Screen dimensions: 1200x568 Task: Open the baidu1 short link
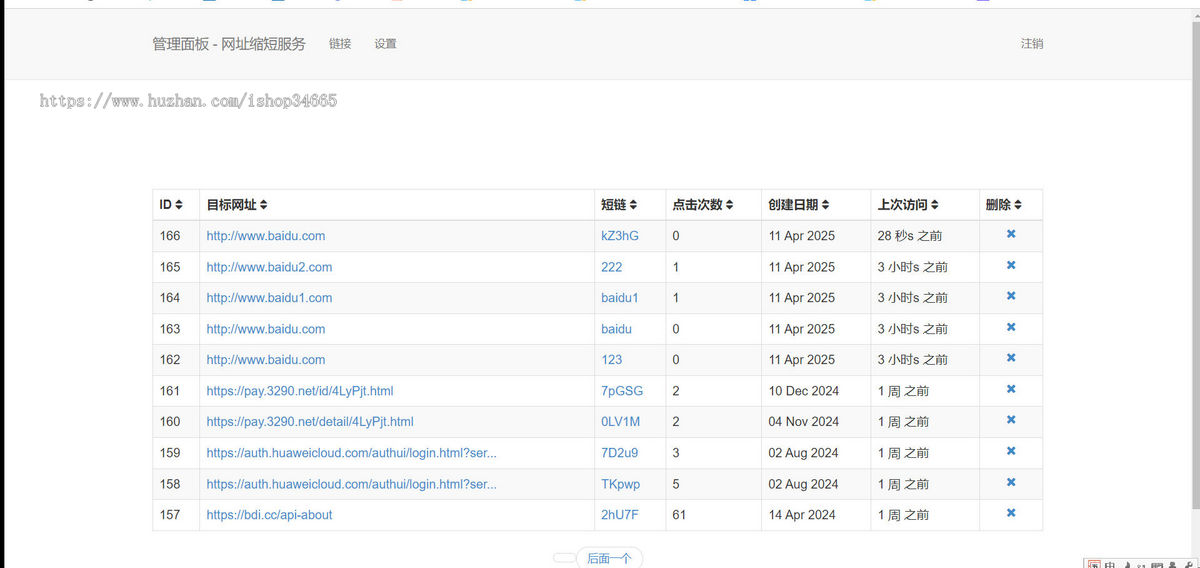coord(620,298)
